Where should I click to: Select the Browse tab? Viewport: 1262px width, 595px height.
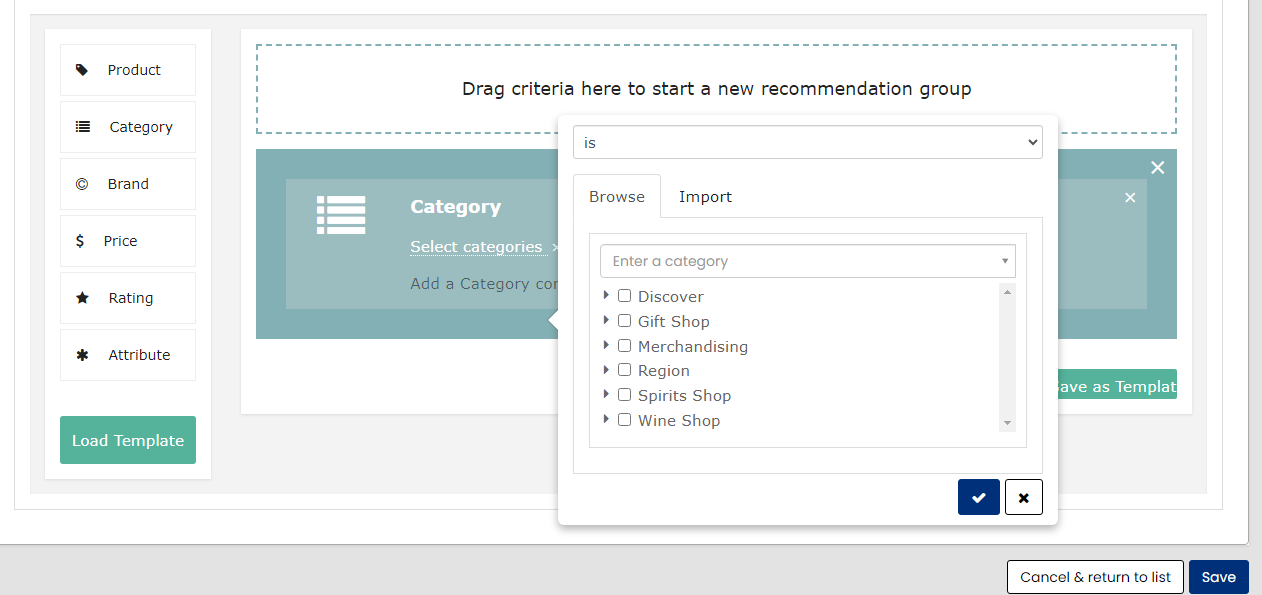point(616,197)
